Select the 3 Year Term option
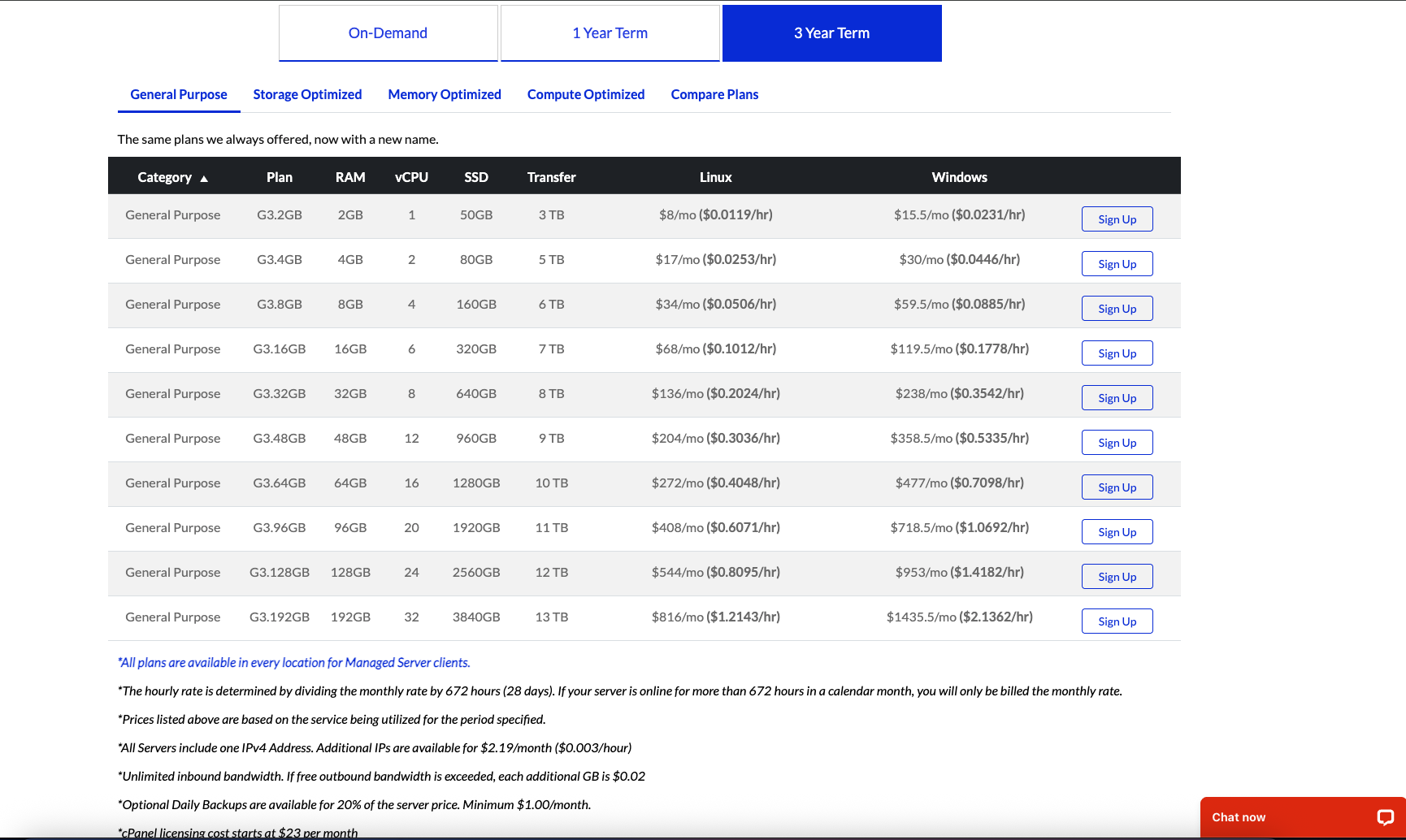Screen dimensions: 1406x840 click(x=831, y=32)
